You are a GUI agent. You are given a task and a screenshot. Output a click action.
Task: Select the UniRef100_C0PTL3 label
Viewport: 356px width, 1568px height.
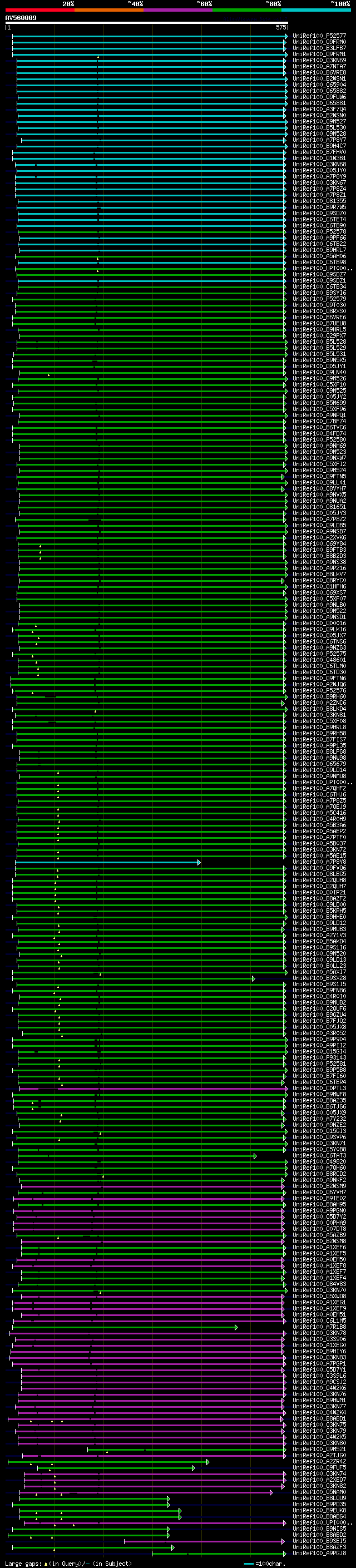[319, 1088]
